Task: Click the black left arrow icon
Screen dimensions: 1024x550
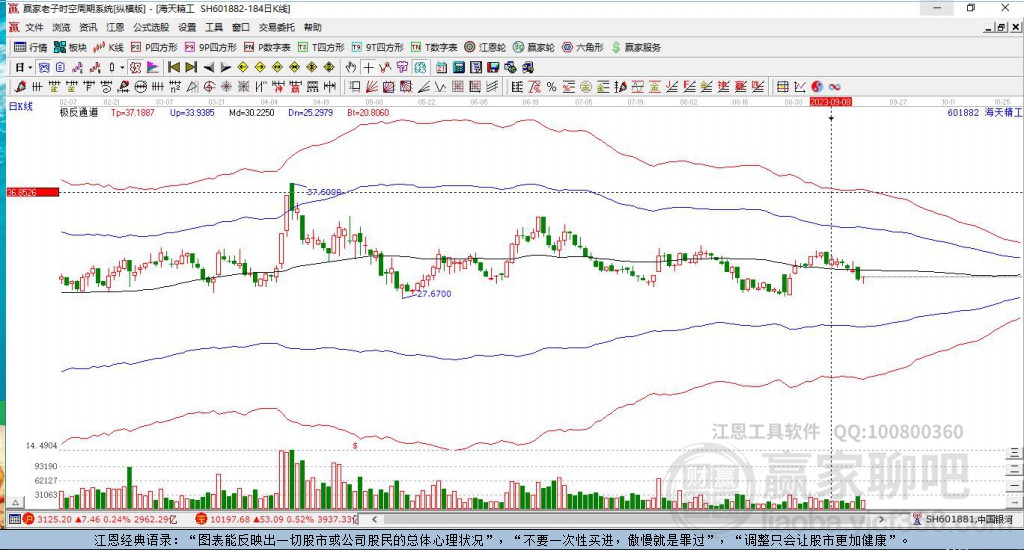Action: pos(208,67)
